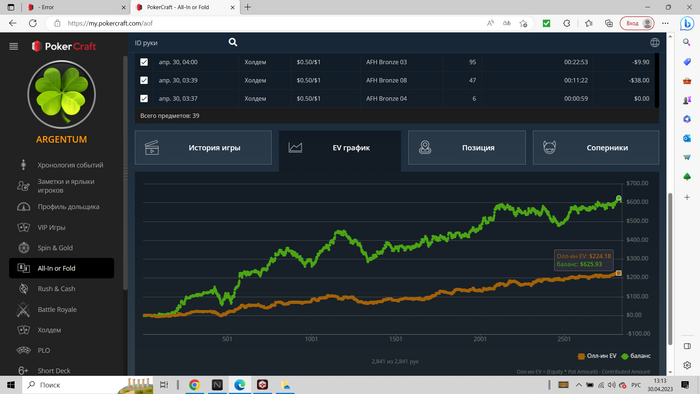Launch Chrome from taskbar
Viewport: 700px width, 394px height.
[194, 385]
